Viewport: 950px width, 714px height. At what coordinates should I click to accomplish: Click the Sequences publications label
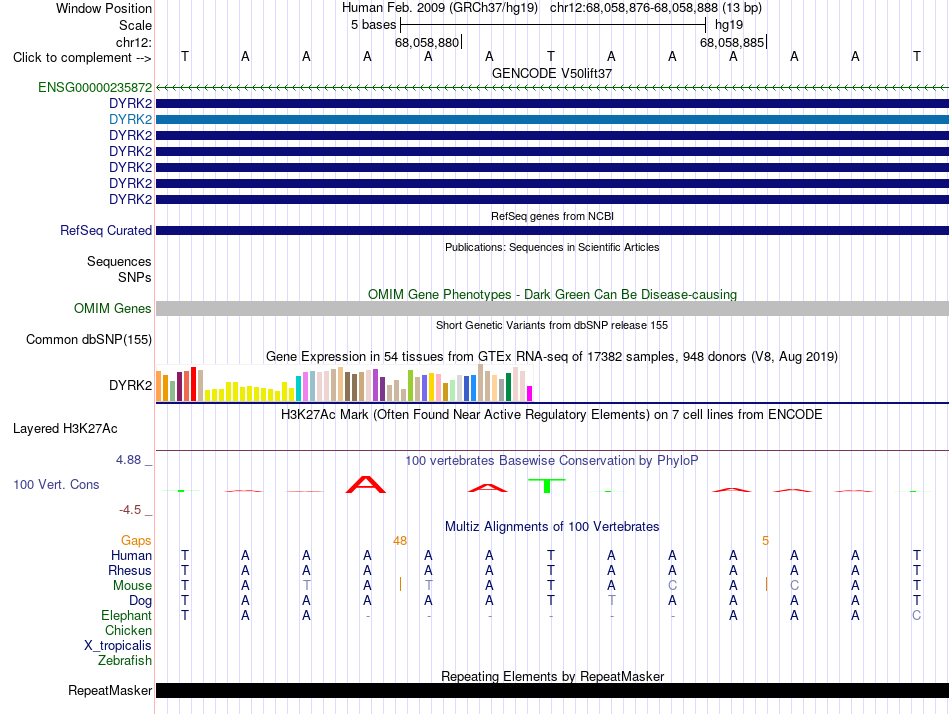(x=119, y=261)
